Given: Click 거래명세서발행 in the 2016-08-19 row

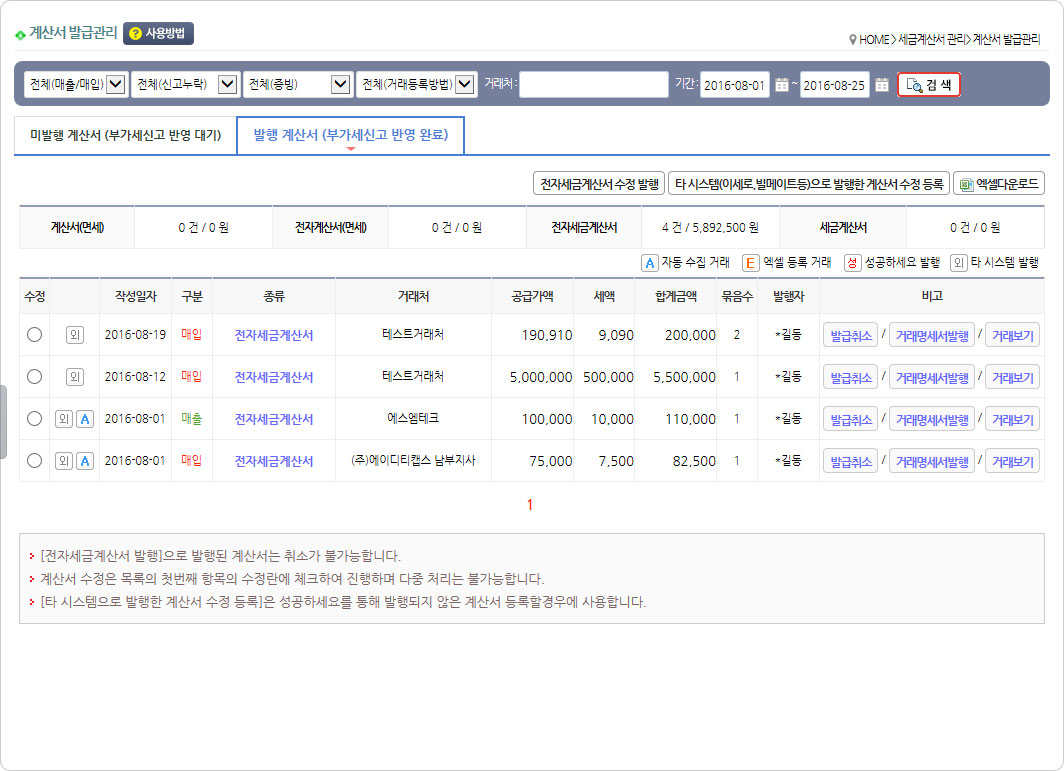Looking at the screenshot, I should click(932, 335).
